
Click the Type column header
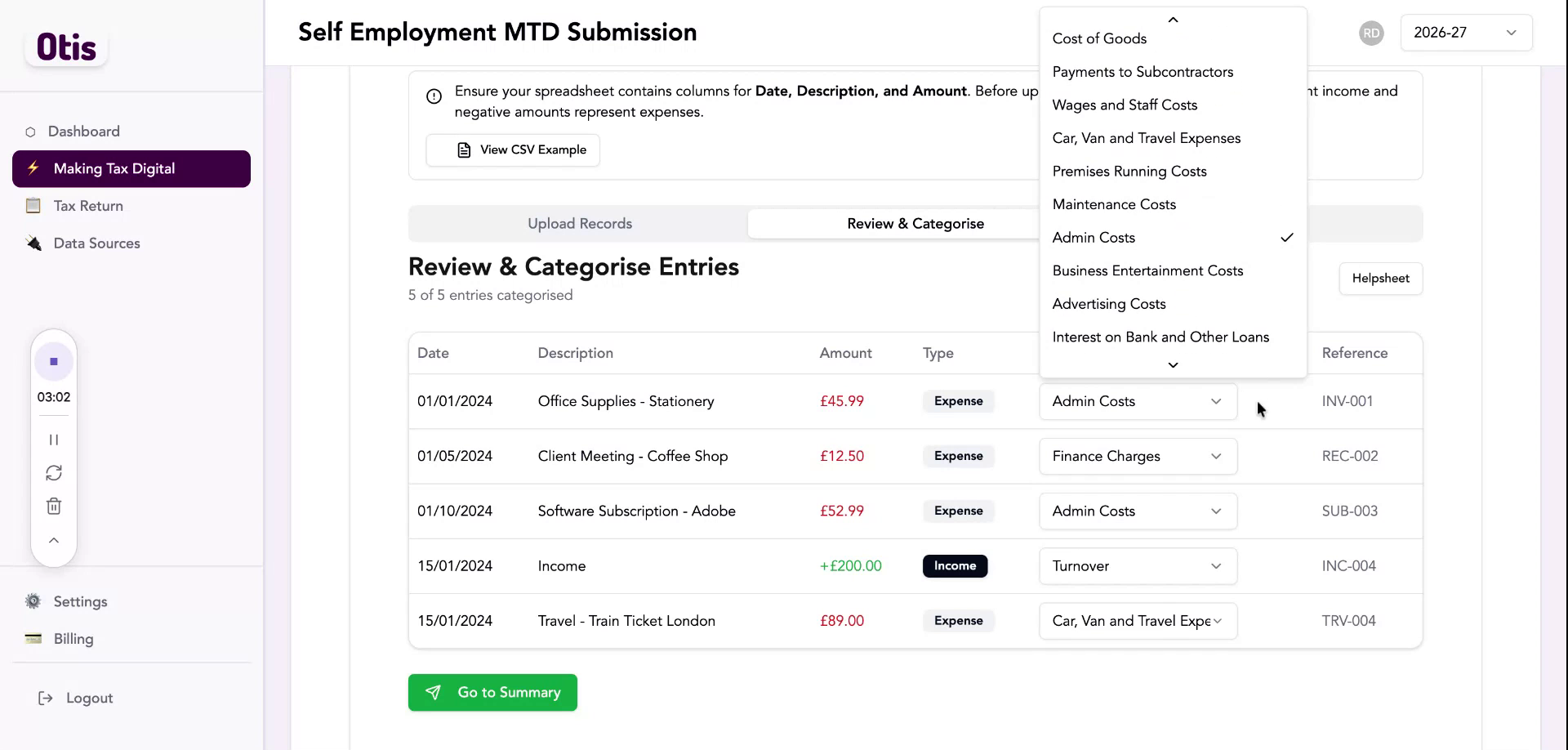[938, 353]
